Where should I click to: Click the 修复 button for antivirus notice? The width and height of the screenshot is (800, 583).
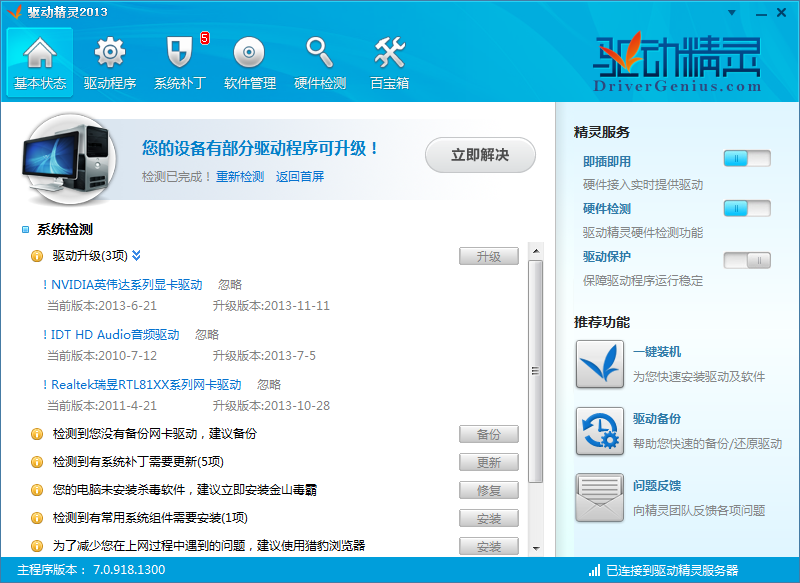tap(489, 491)
